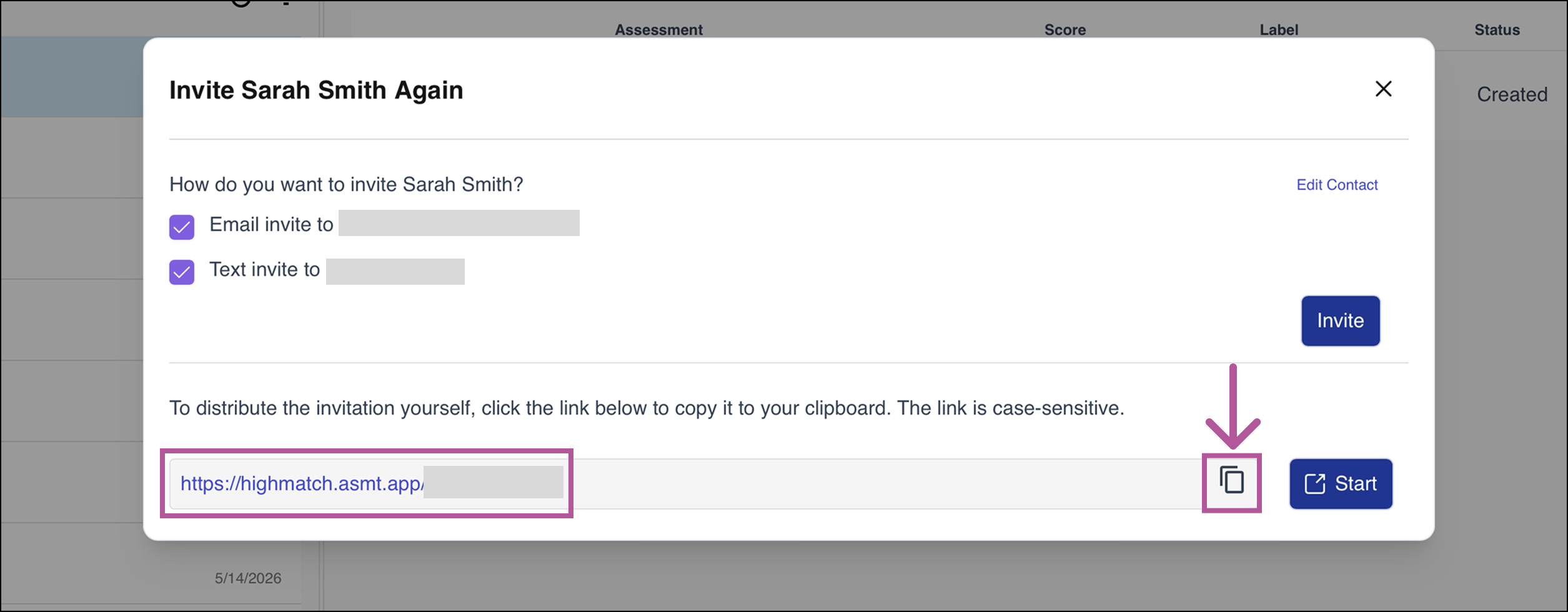
Task: Click the 5/14/2026 date entry
Action: pos(248,578)
